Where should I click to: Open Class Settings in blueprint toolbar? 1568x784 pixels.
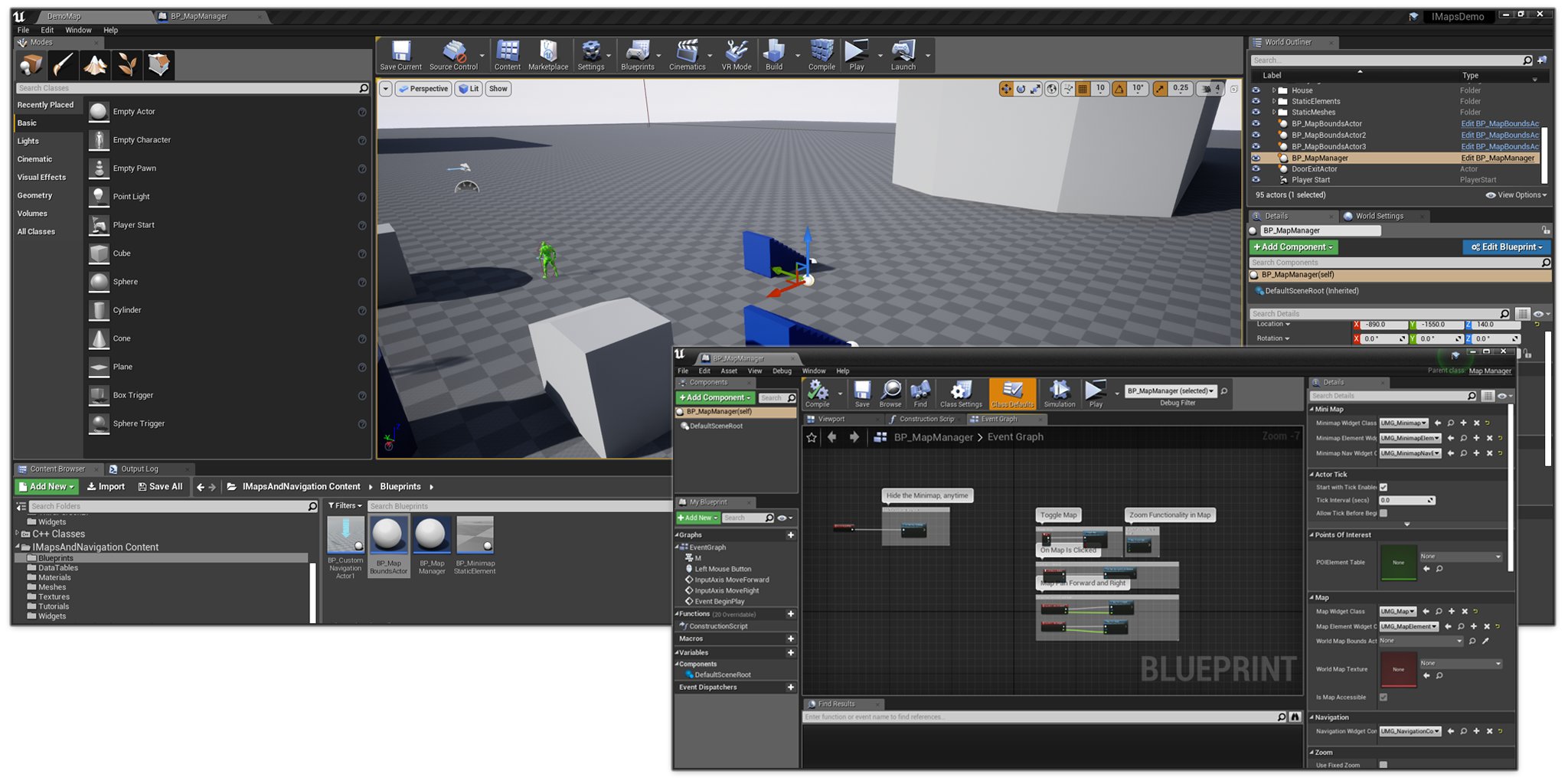[961, 394]
